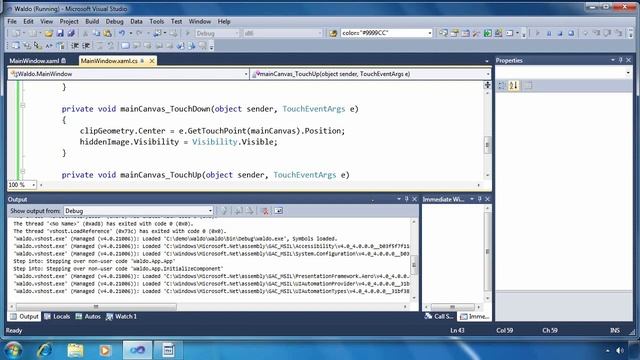640x360 pixels.
Task: Open the 100 % zoom dropdown
Action: pyautogui.click(x=33, y=185)
